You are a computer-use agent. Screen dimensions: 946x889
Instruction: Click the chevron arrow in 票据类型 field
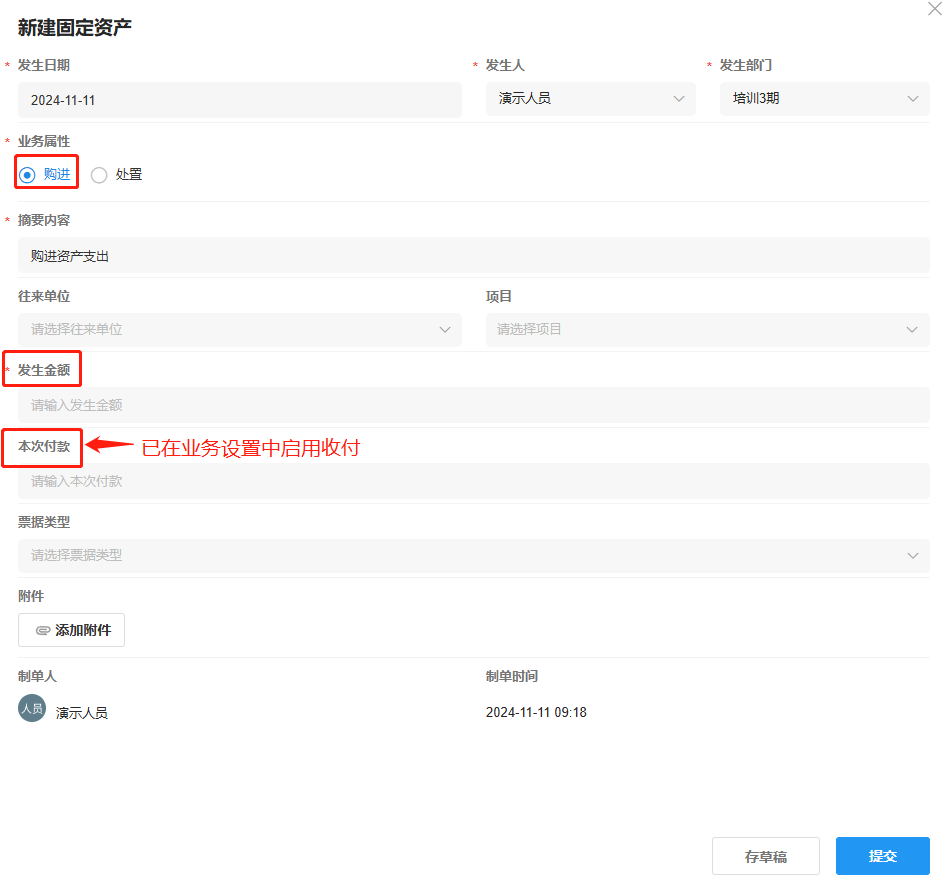(912, 555)
